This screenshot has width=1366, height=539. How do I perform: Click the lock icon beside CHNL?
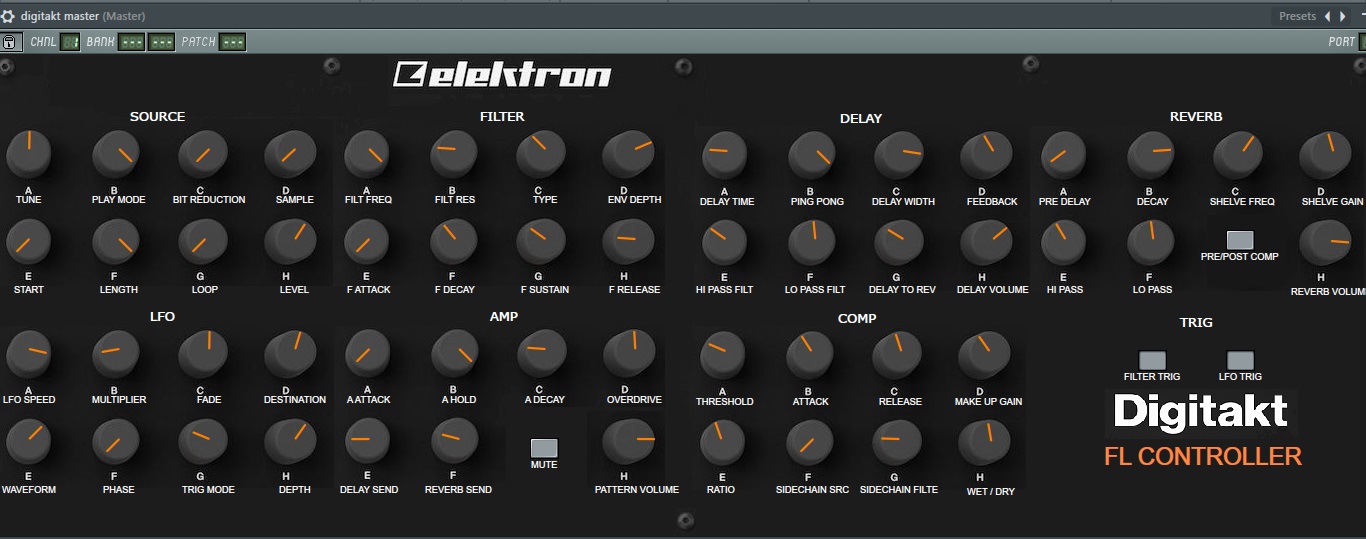click(10, 42)
